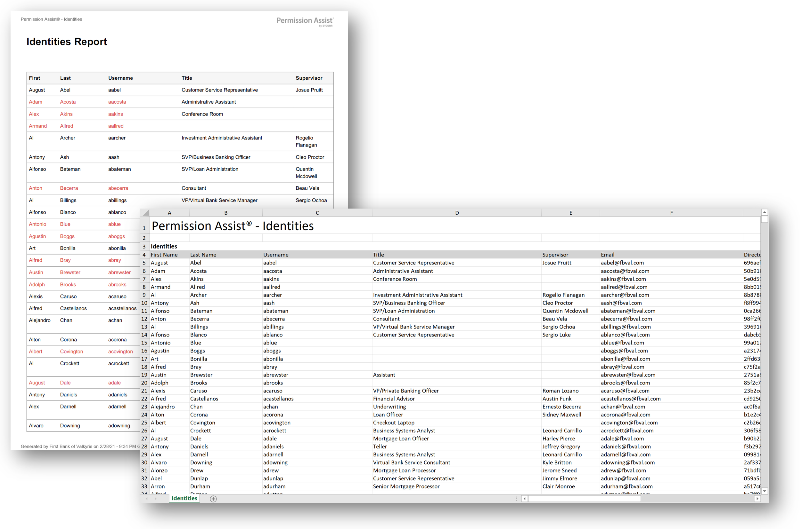Click 'Customer Service Representative' in first report row
The width and height of the screenshot is (802, 529).
pyautogui.click(x=220, y=90)
